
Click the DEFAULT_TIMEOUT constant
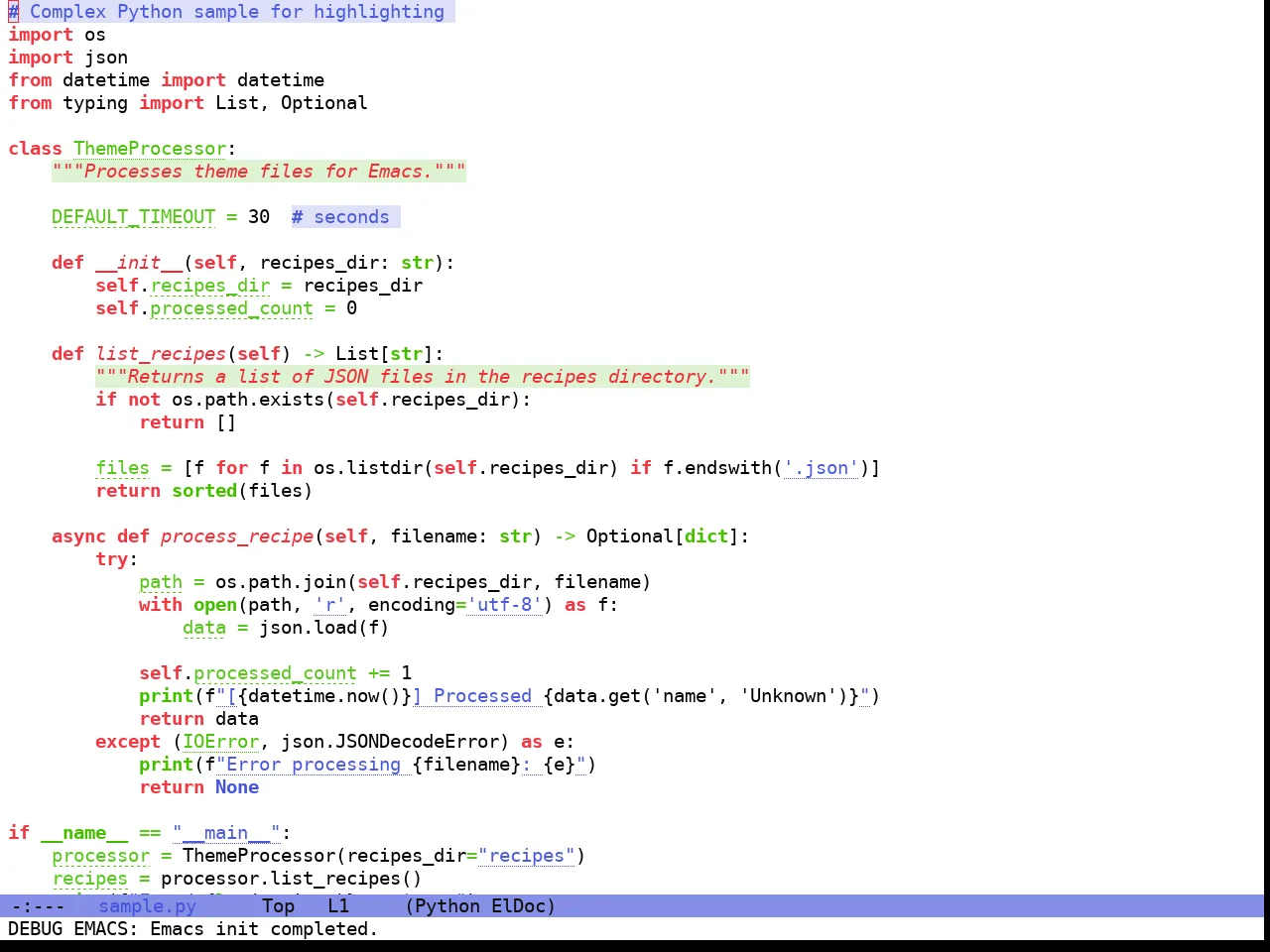(x=133, y=217)
